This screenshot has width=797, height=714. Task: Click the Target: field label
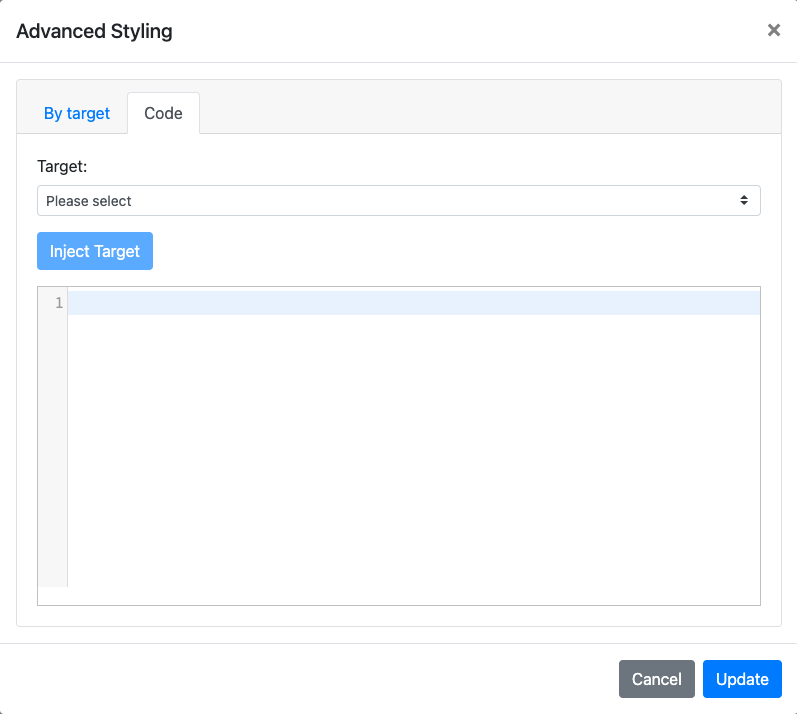(62, 166)
